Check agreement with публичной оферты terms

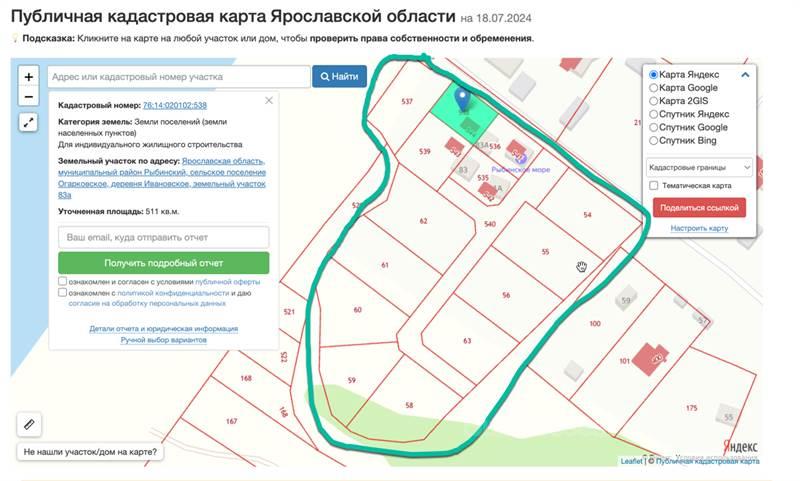tap(63, 282)
